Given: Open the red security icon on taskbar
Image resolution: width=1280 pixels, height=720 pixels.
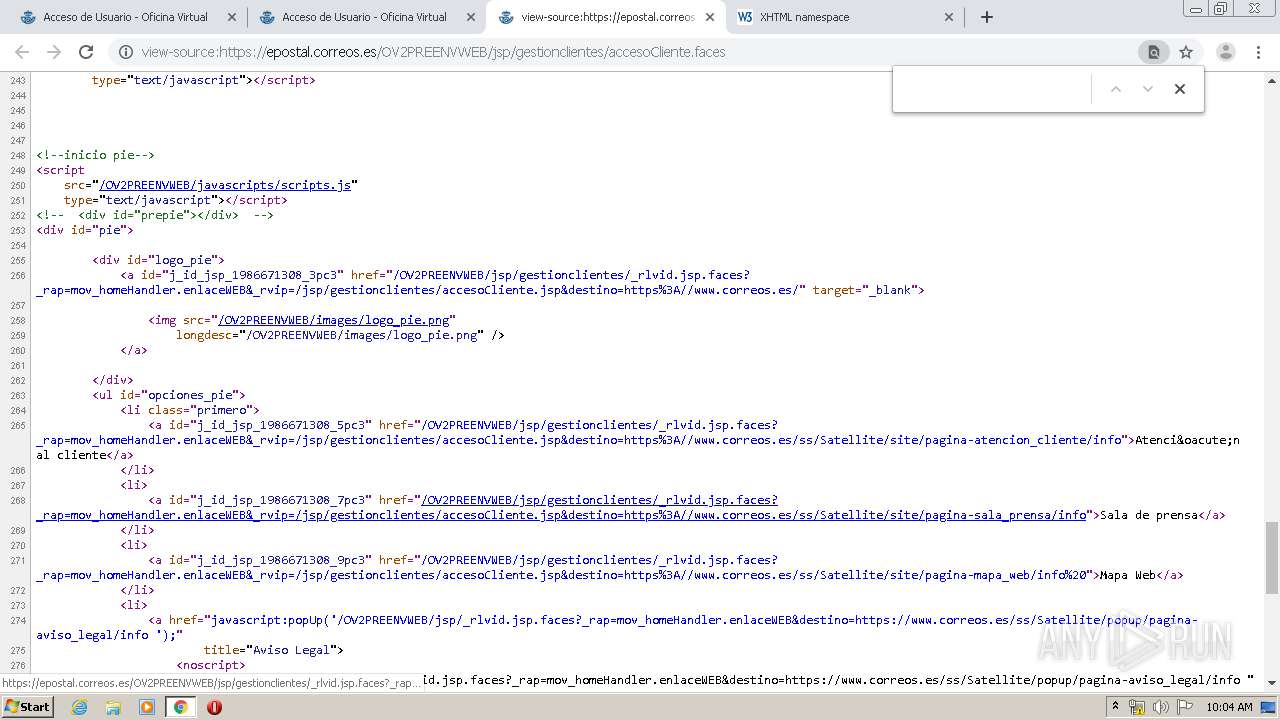Looking at the screenshot, I should (214, 707).
